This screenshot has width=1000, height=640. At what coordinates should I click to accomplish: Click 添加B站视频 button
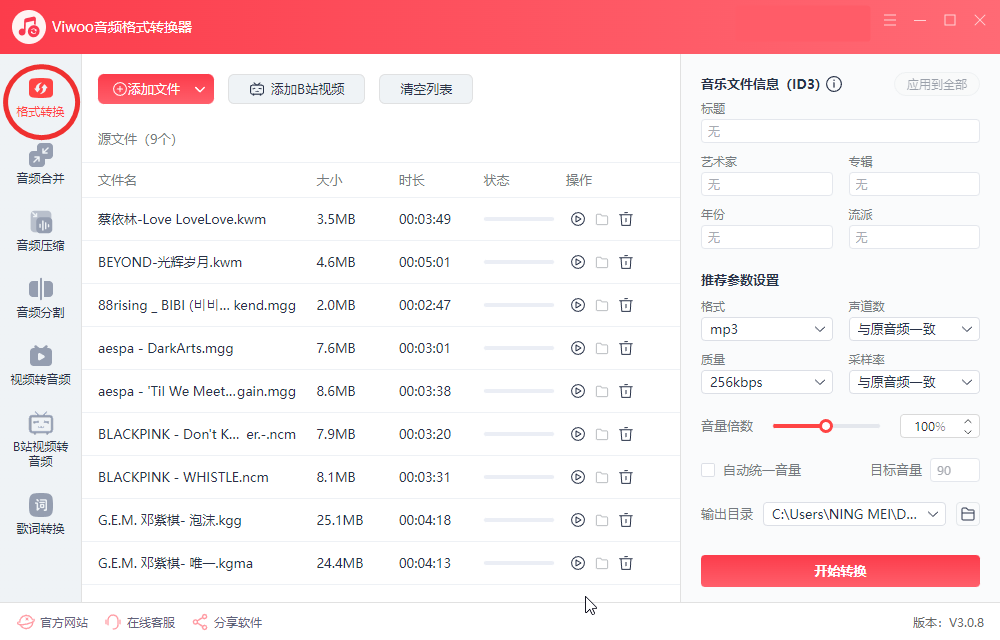[x=297, y=89]
